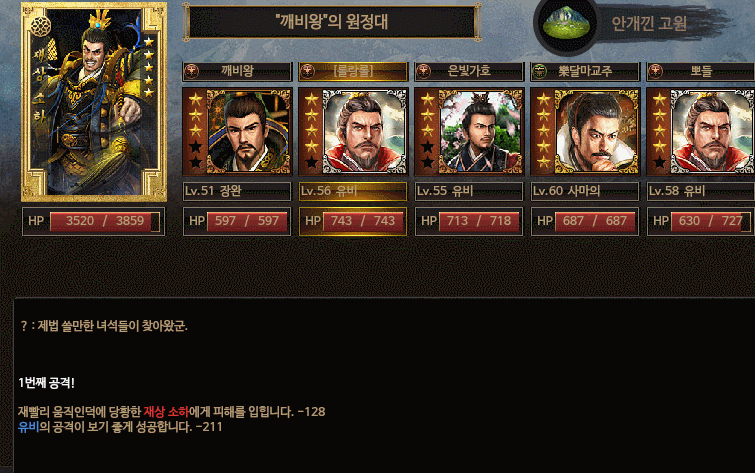Click faction emblem beside [롤랑롤] name
The height and width of the screenshot is (473, 755).
307,71
